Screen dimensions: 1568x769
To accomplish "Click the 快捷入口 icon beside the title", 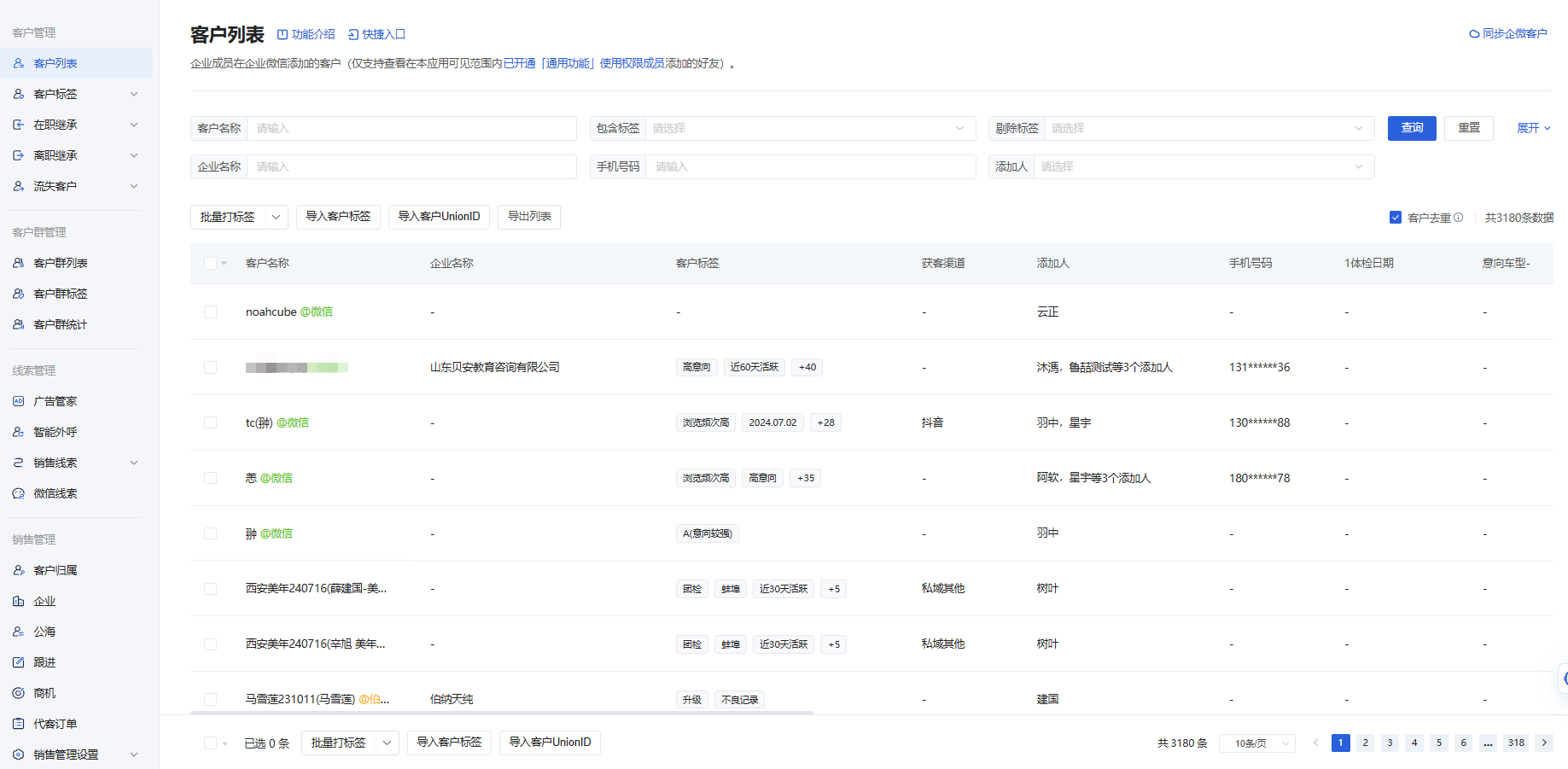I will pos(353,35).
